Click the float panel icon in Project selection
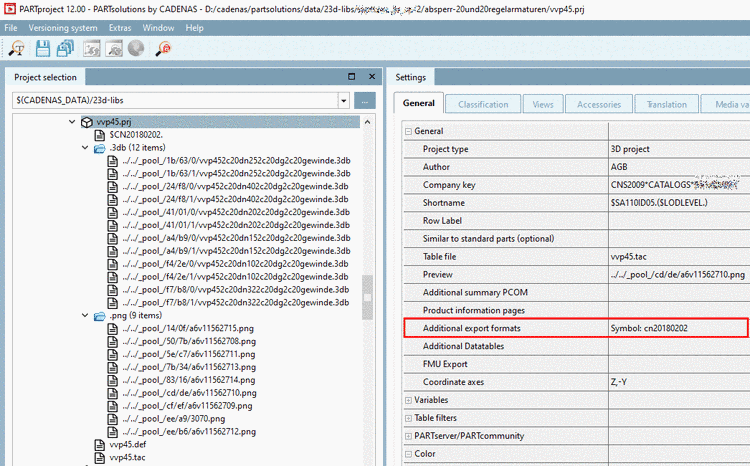This screenshot has width=750, height=466. point(352,77)
